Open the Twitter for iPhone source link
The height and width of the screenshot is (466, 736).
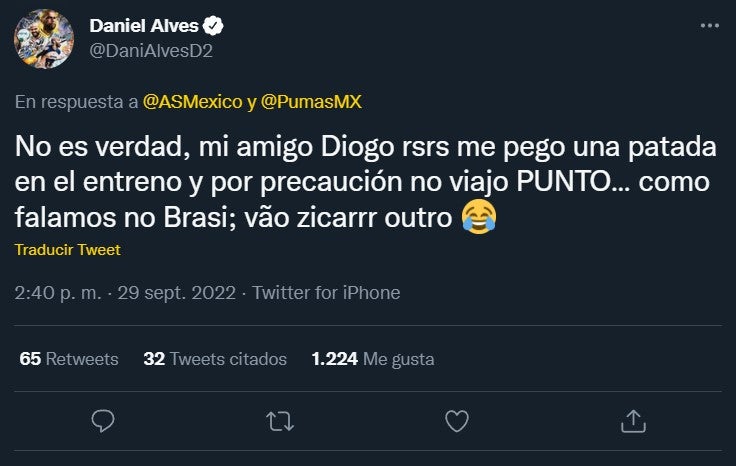pos(326,293)
